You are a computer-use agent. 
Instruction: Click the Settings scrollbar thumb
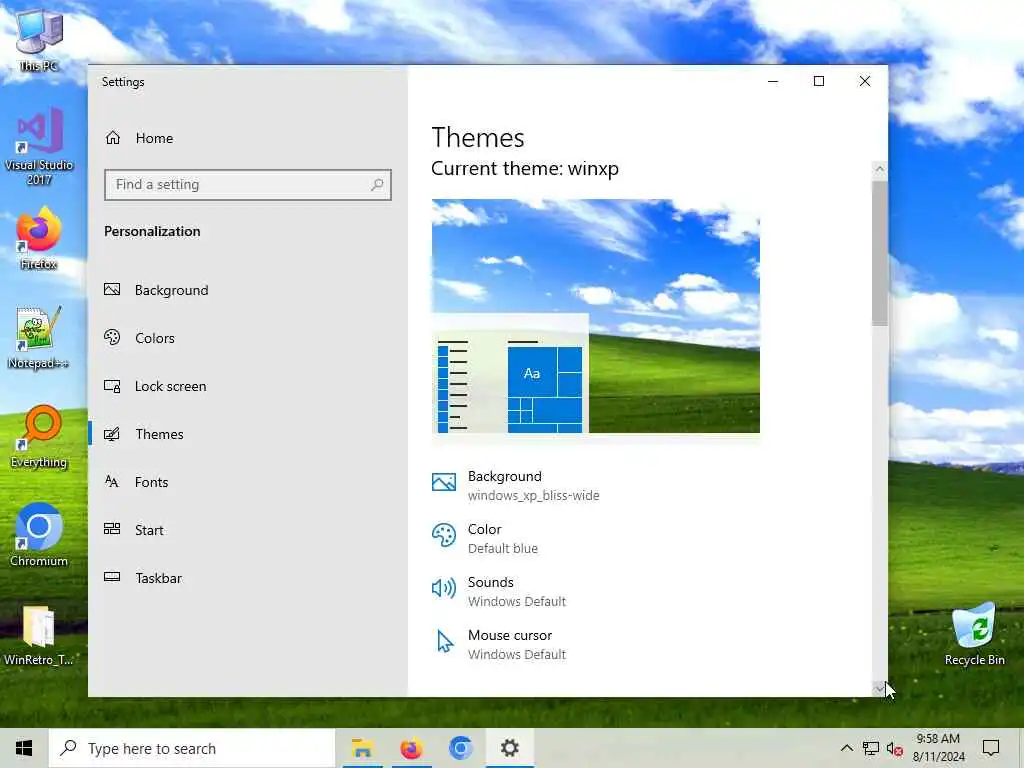pyautogui.click(x=880, y=253)
